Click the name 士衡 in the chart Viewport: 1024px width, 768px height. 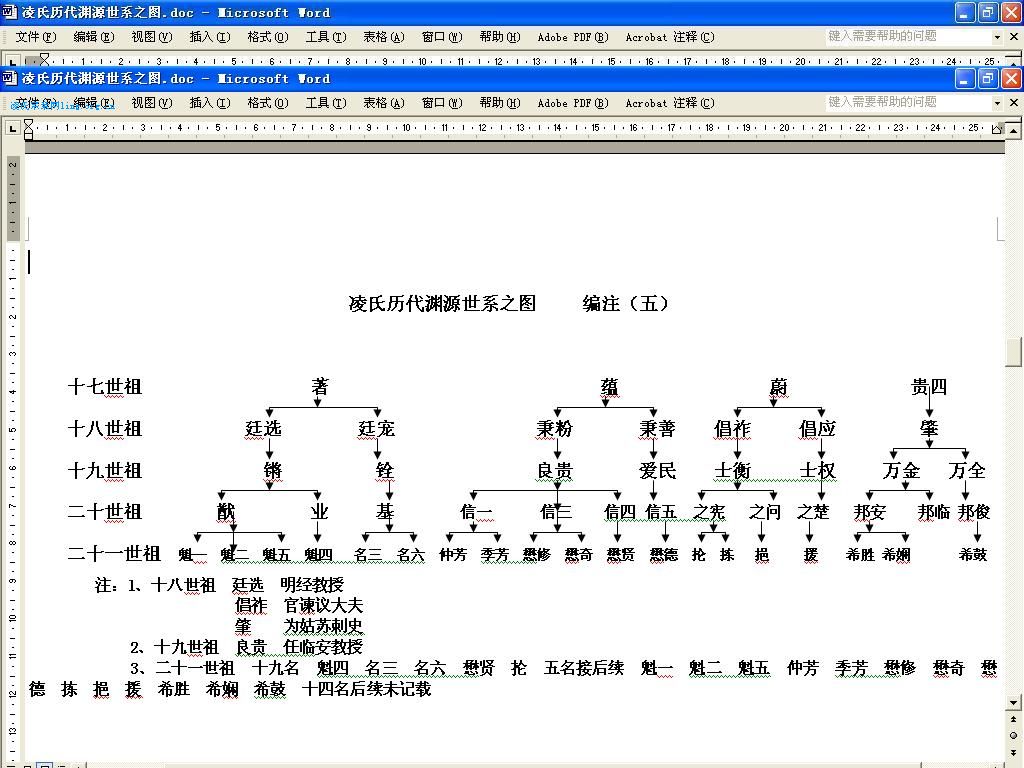733,471
